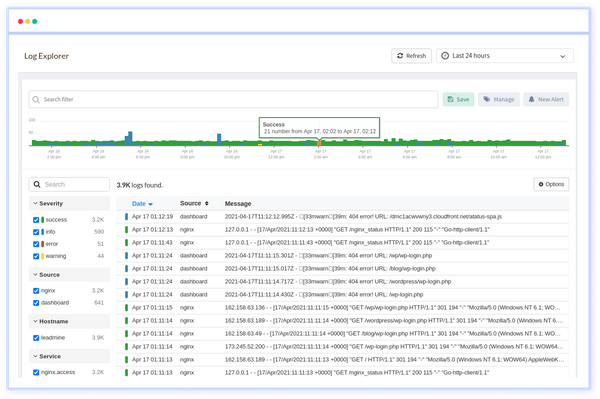This screenshot has width=600, height=399.
Task: Open log with URL /wp/wp-login.php 404 error
Action: click(342, 256)
